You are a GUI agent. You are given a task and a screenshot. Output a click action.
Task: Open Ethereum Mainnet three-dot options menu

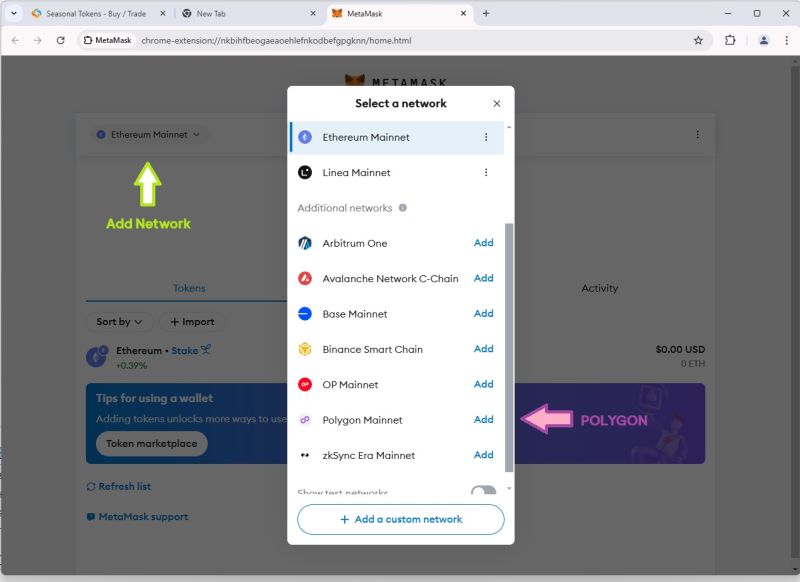[x=486, y=137]
